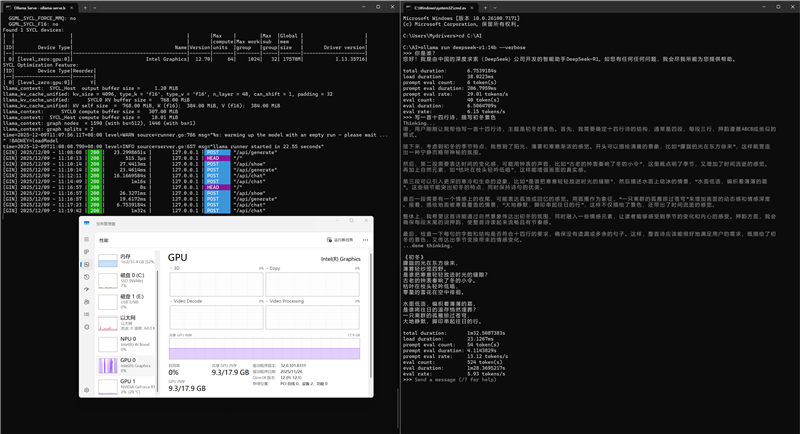The width and height of the screenshot is (800, 434).
Task: Expand the 3D engine graph dropdown
Action: [173, 268]
